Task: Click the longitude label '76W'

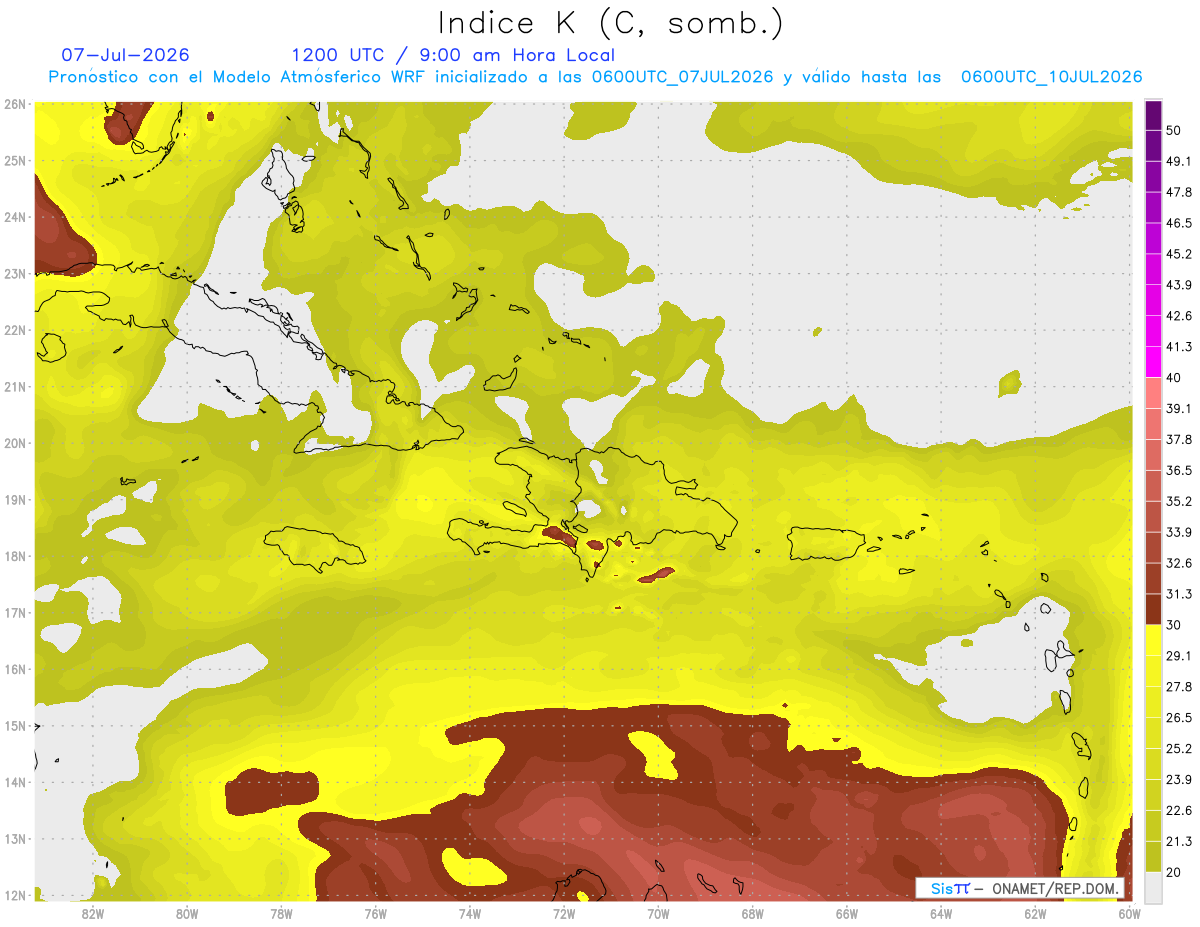Action: [x=376, y=913]
